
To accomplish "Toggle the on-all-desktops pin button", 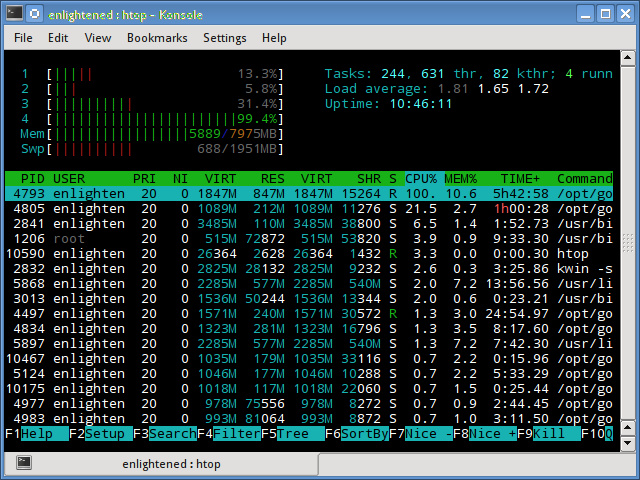I will pyautogui.click(x=33, y=13).
